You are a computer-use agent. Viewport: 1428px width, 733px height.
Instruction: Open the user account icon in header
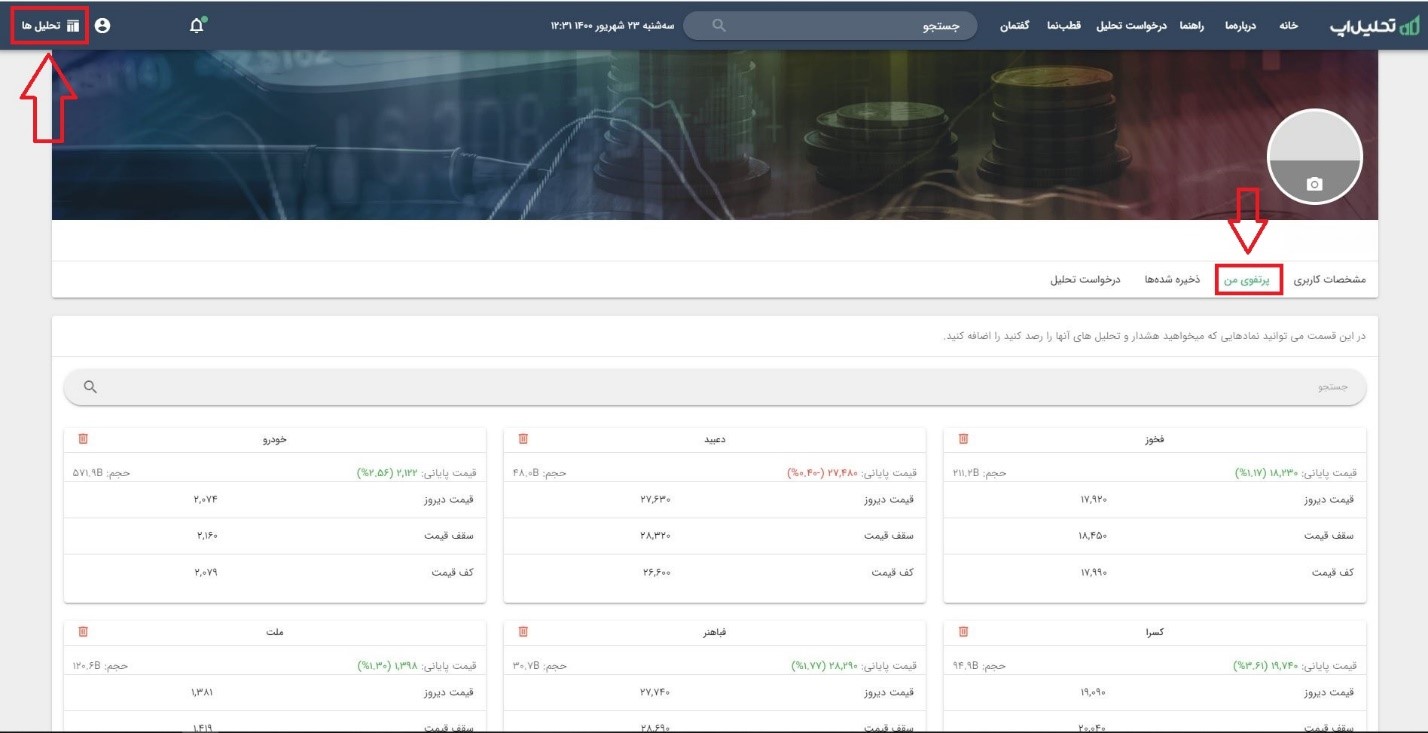coord(102,25)
